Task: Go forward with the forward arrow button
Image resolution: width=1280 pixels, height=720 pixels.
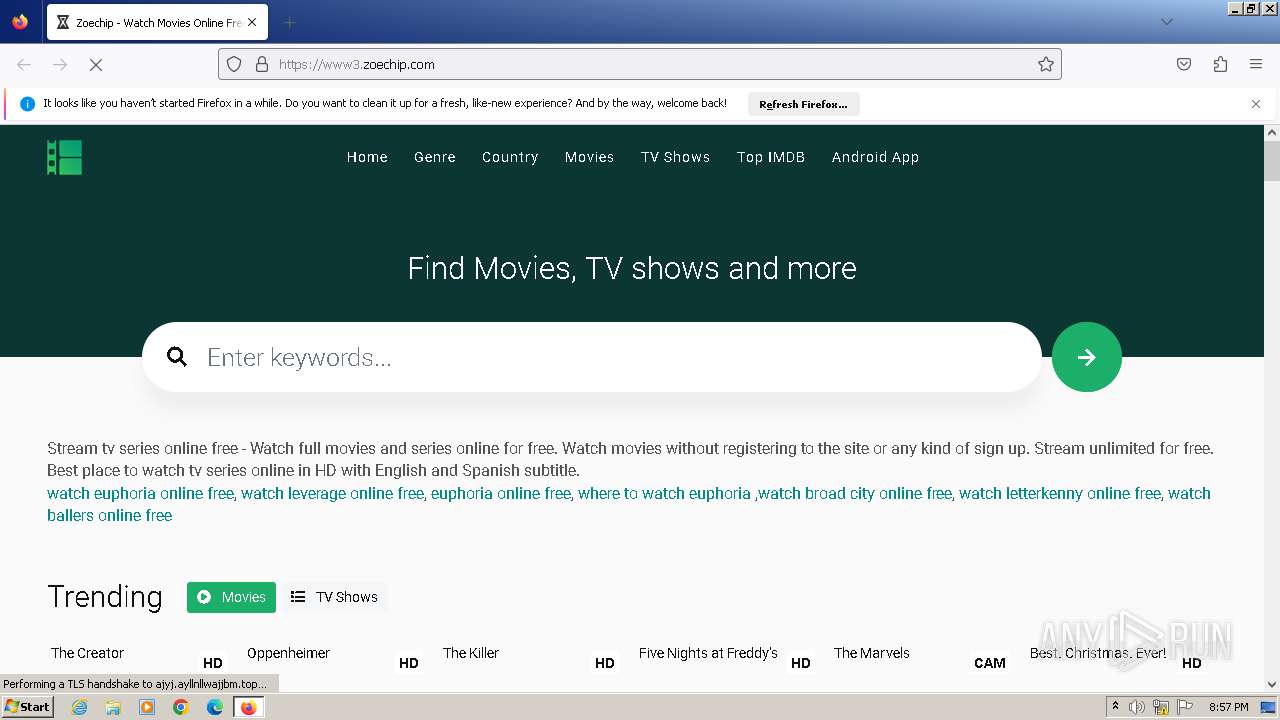Action: pos(60,64)
